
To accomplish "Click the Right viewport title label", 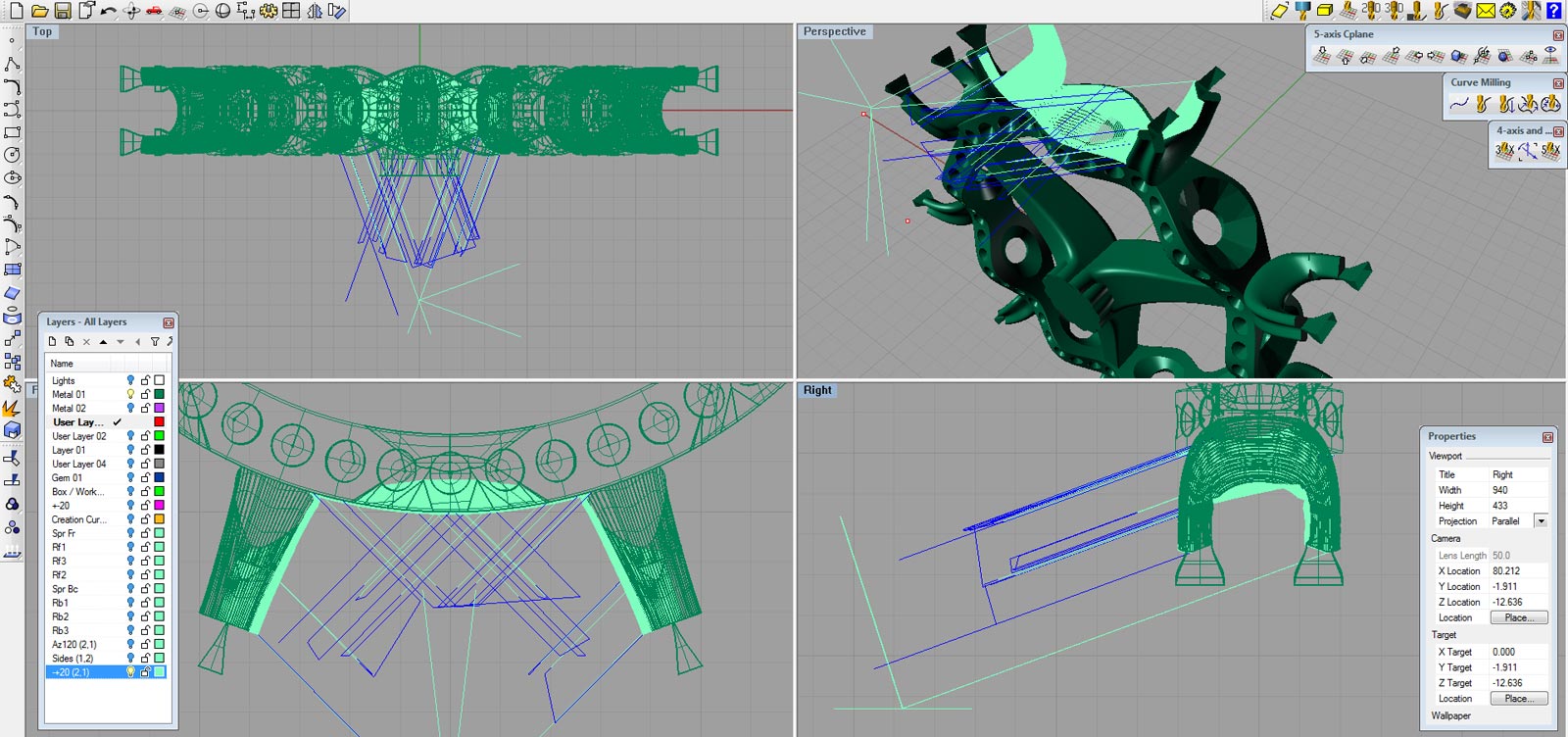I will [817, 390].
